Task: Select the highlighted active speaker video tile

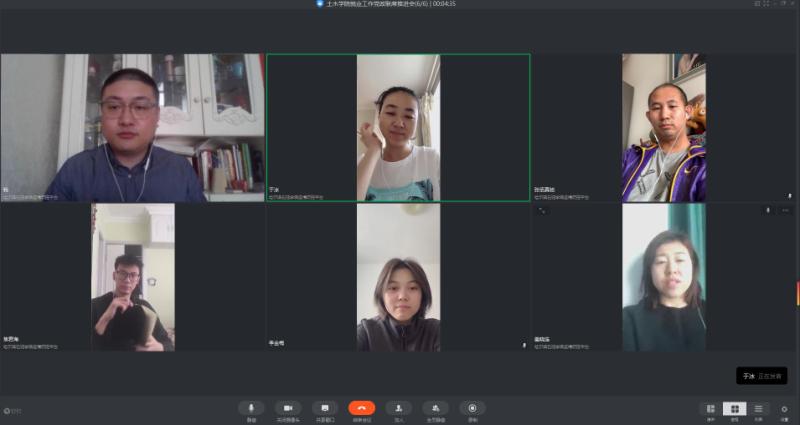Action: 398,128
